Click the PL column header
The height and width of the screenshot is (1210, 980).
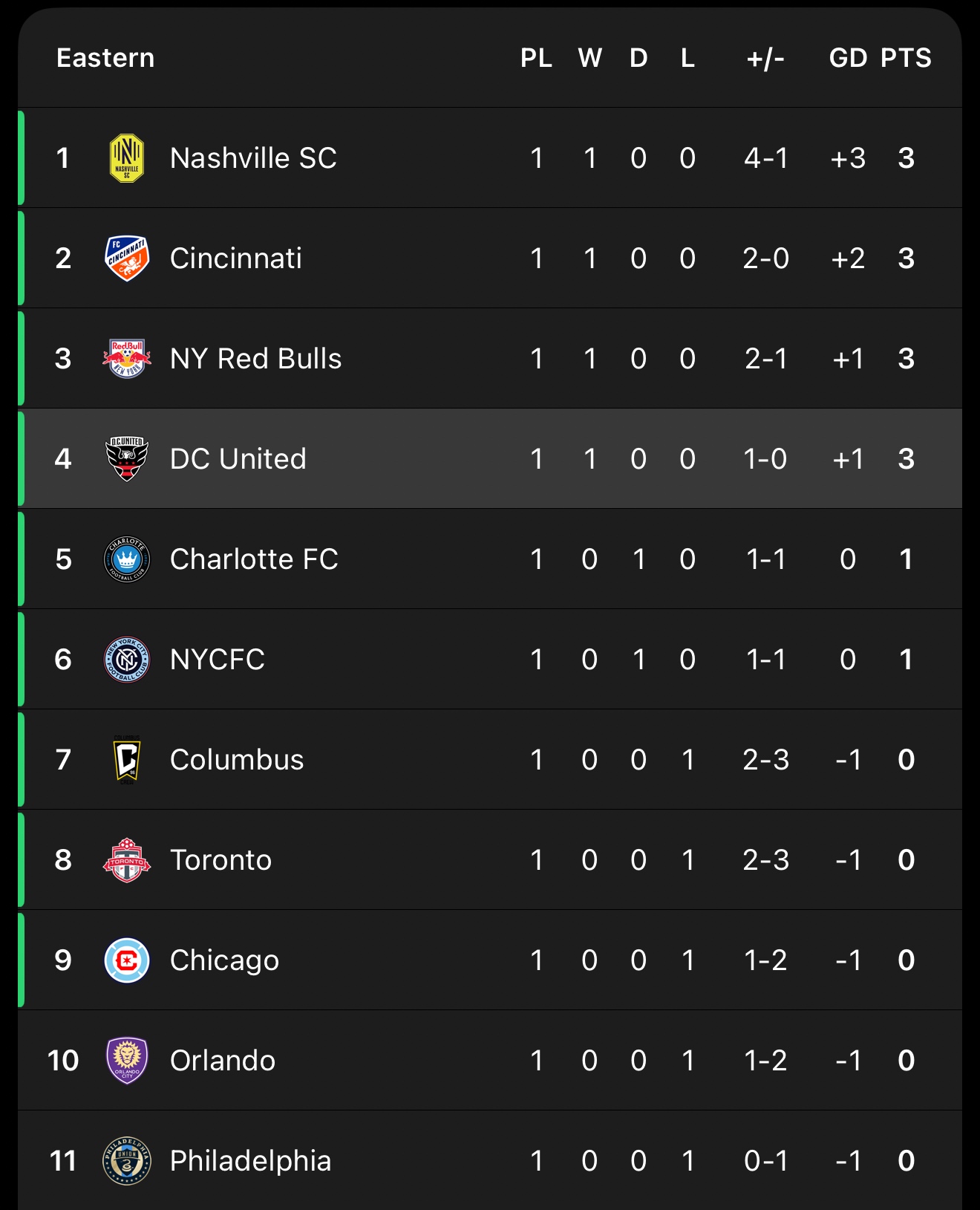[536, 58]
